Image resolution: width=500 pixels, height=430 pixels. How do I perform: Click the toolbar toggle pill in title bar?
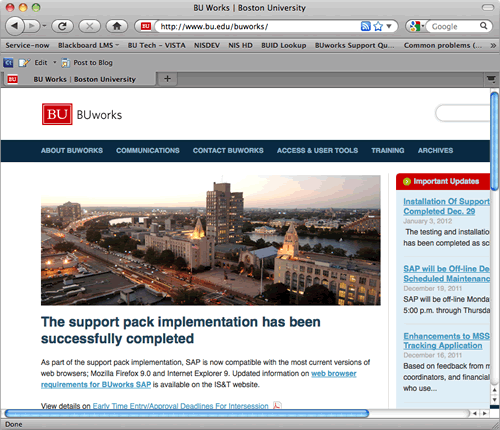tap(488, 7)
